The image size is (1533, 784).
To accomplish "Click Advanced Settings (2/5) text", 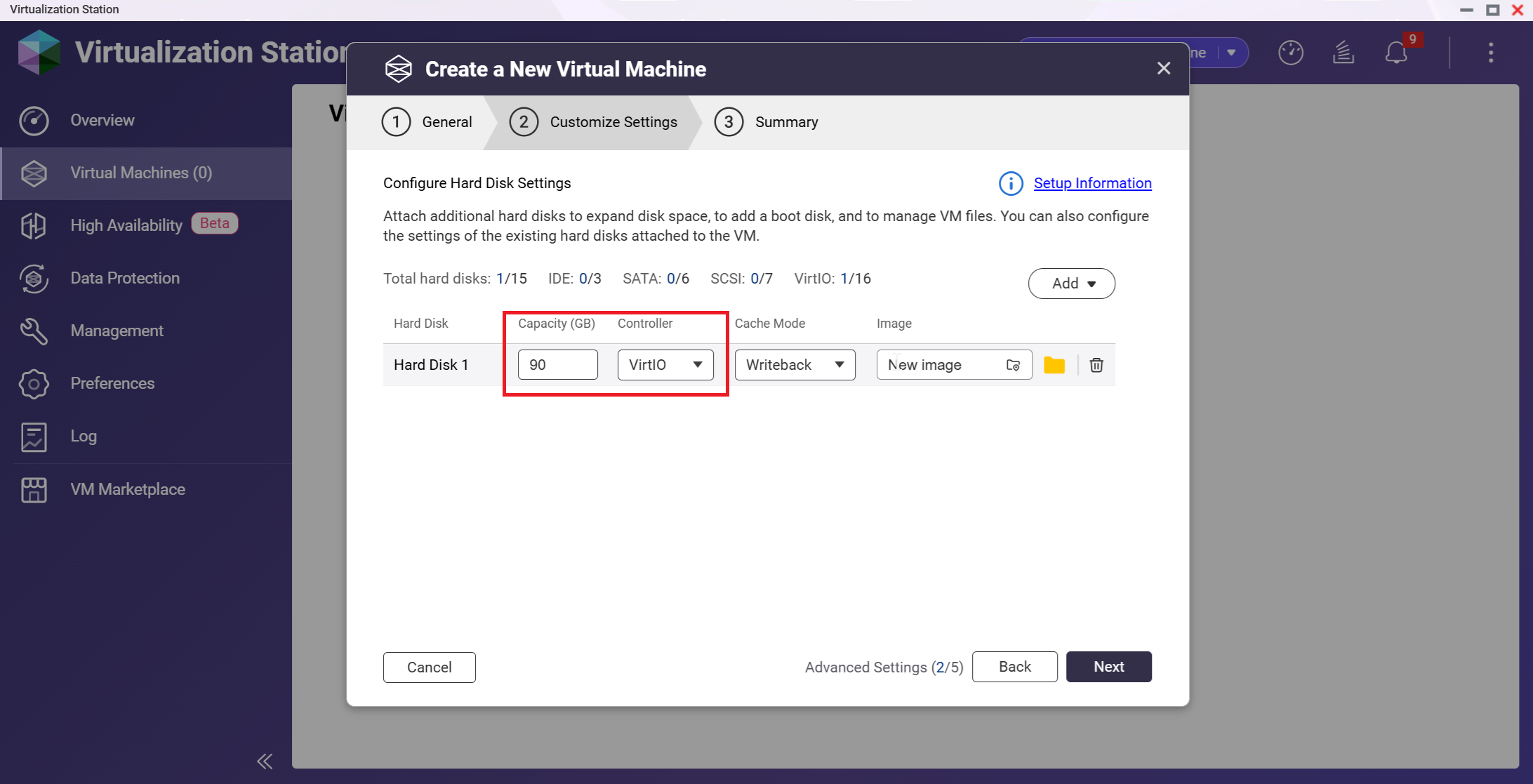I will (x=884, y=667).
